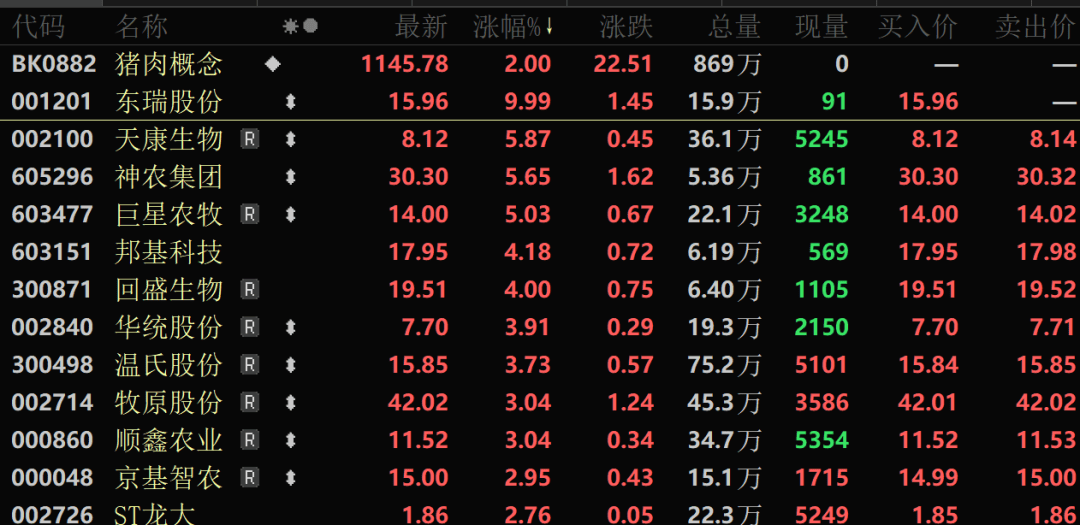
Task: Click the R badge for 回盛生物
Action: 249,289
